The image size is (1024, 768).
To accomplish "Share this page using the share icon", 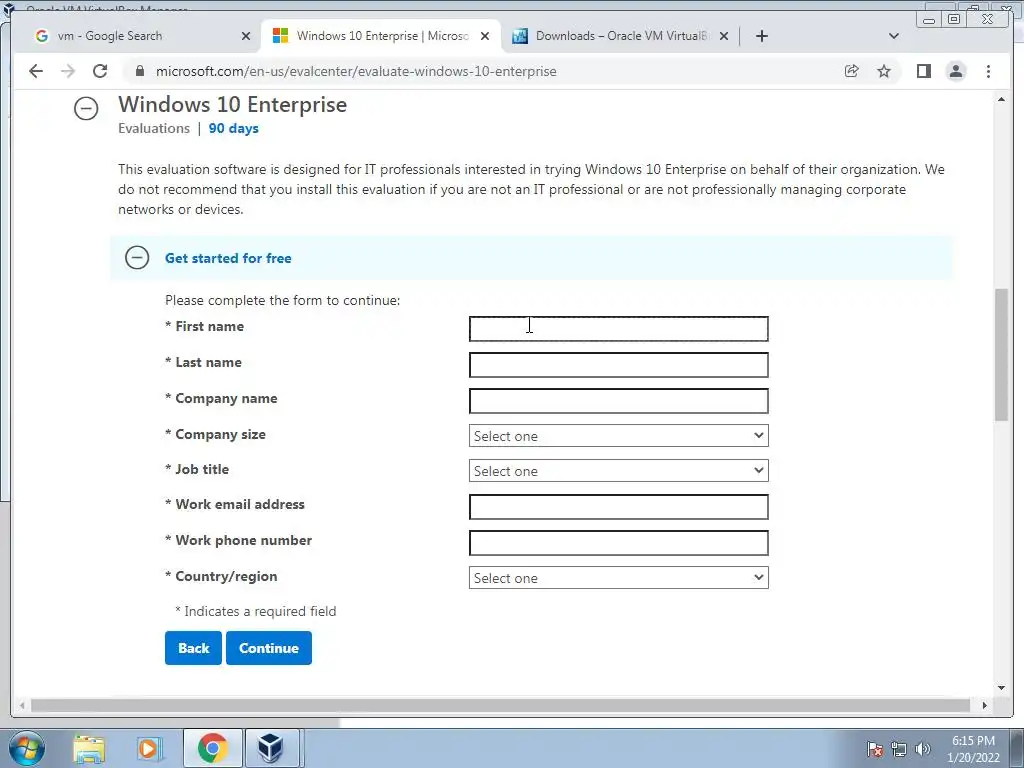I will click(852, 71).
